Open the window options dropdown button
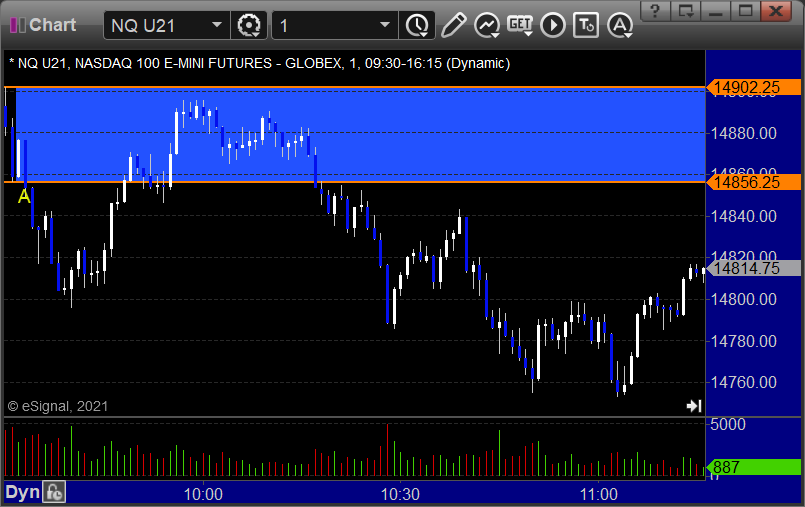805x507 pixels. coord(686,11)
